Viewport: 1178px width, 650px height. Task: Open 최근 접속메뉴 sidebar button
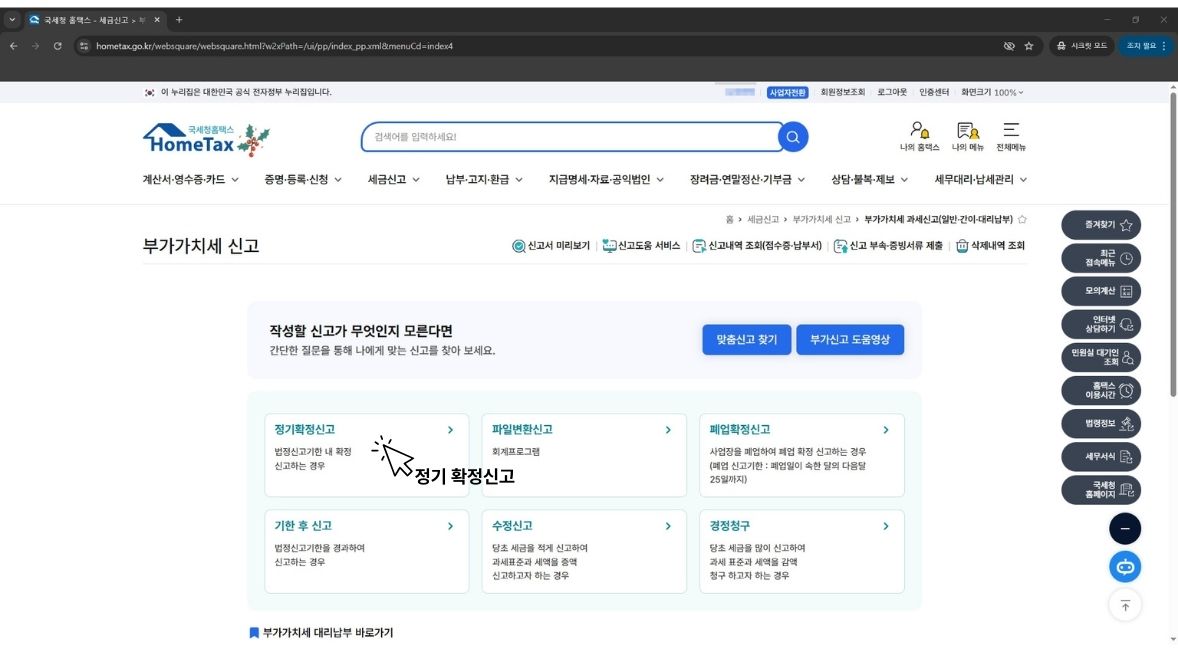[1101, 258]
